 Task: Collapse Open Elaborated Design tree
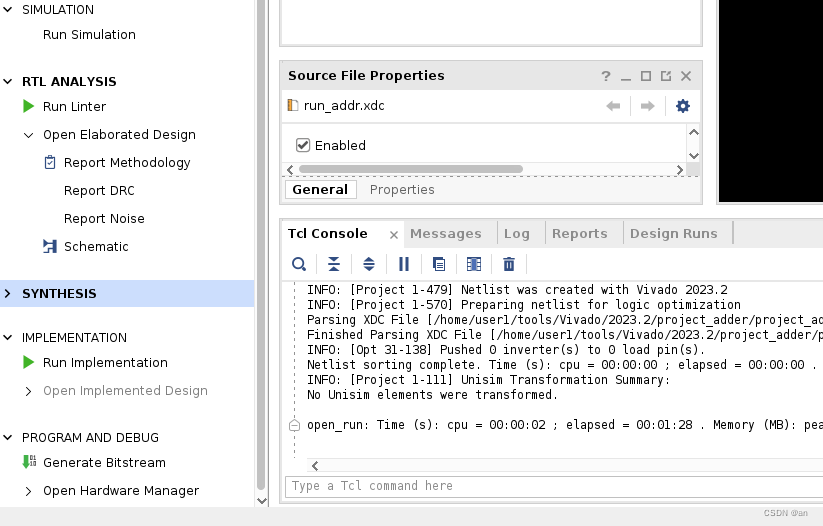coord(28,135)
